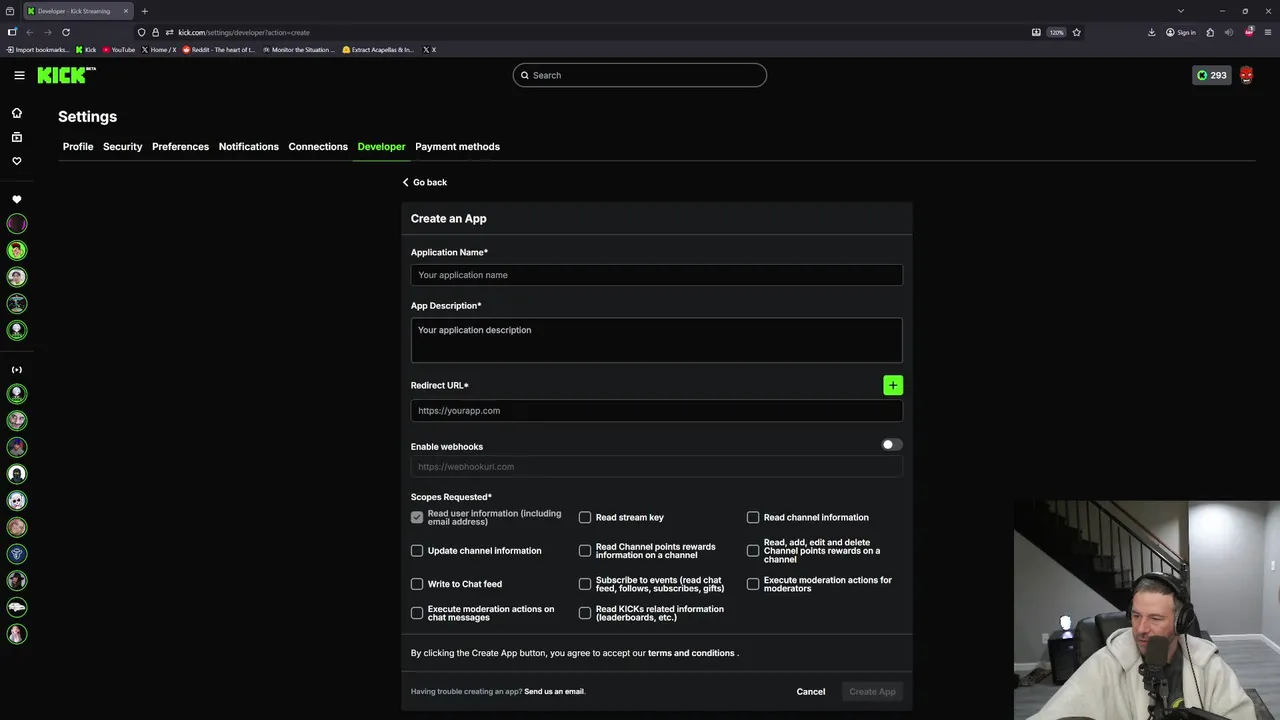Tick the Update channel information scope
The image size is (1280, 720).
tap(417, 551)
